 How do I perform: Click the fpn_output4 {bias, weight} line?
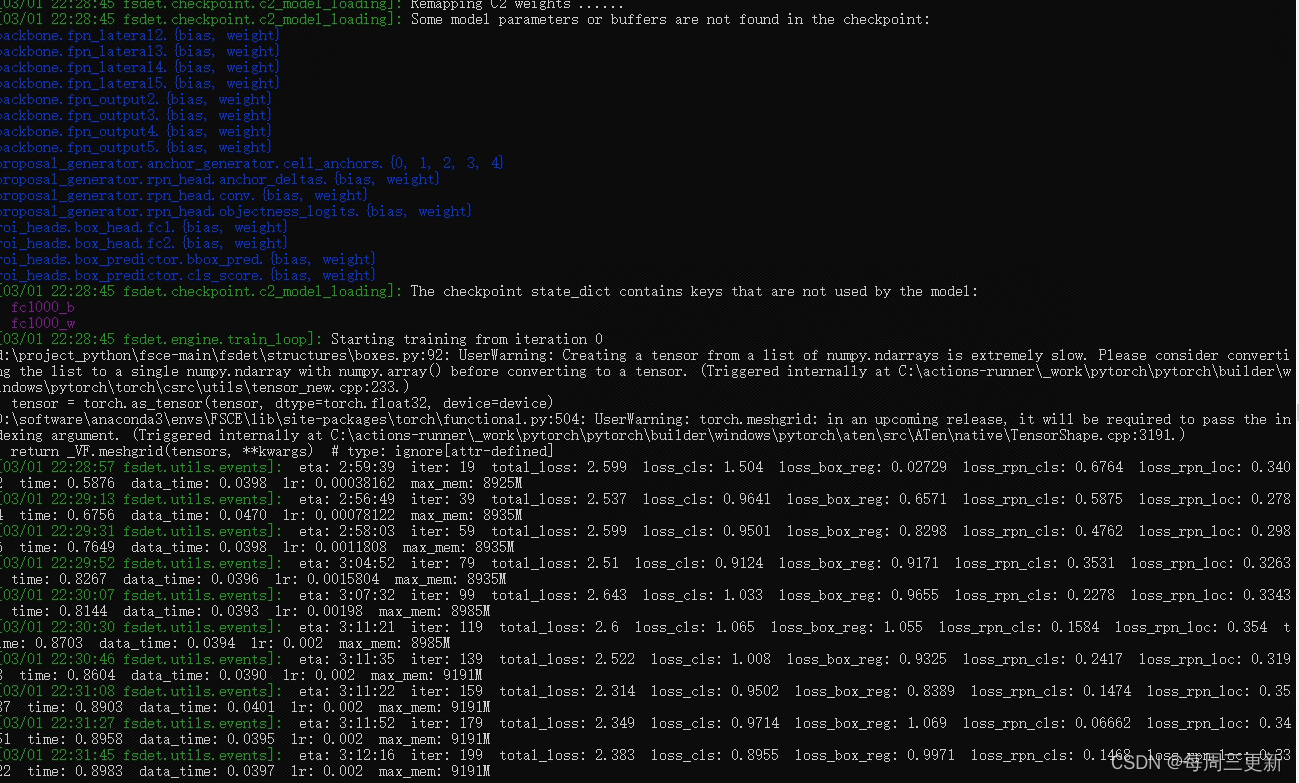(135, 131)
